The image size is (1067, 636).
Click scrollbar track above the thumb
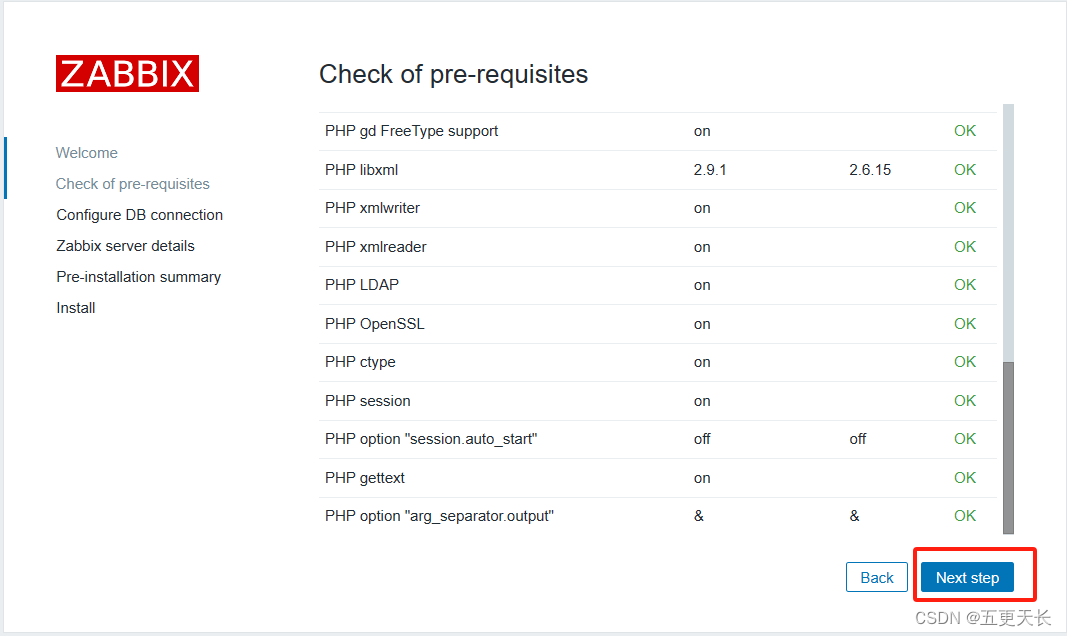tap(1008, 230)
